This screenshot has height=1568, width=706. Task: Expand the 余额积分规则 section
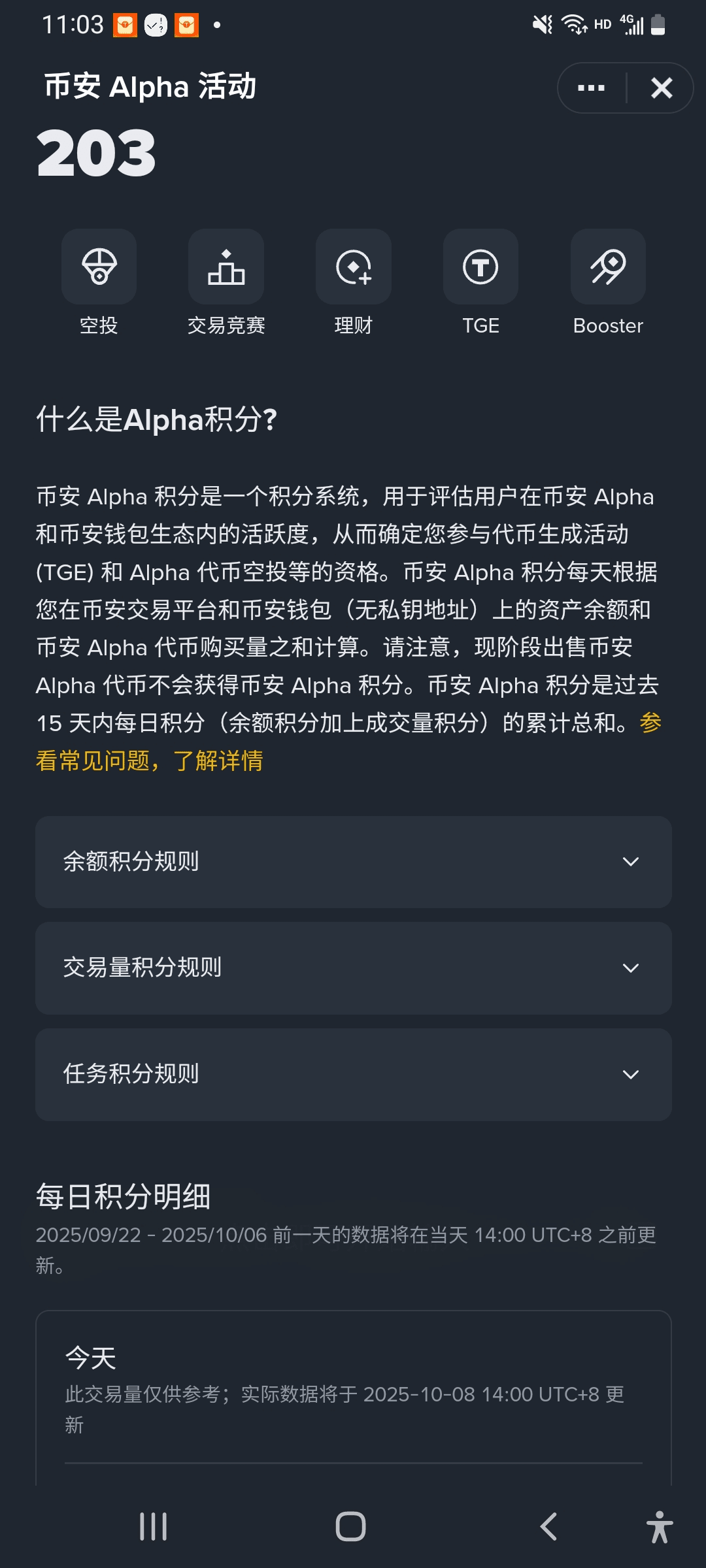click(354, 862)
